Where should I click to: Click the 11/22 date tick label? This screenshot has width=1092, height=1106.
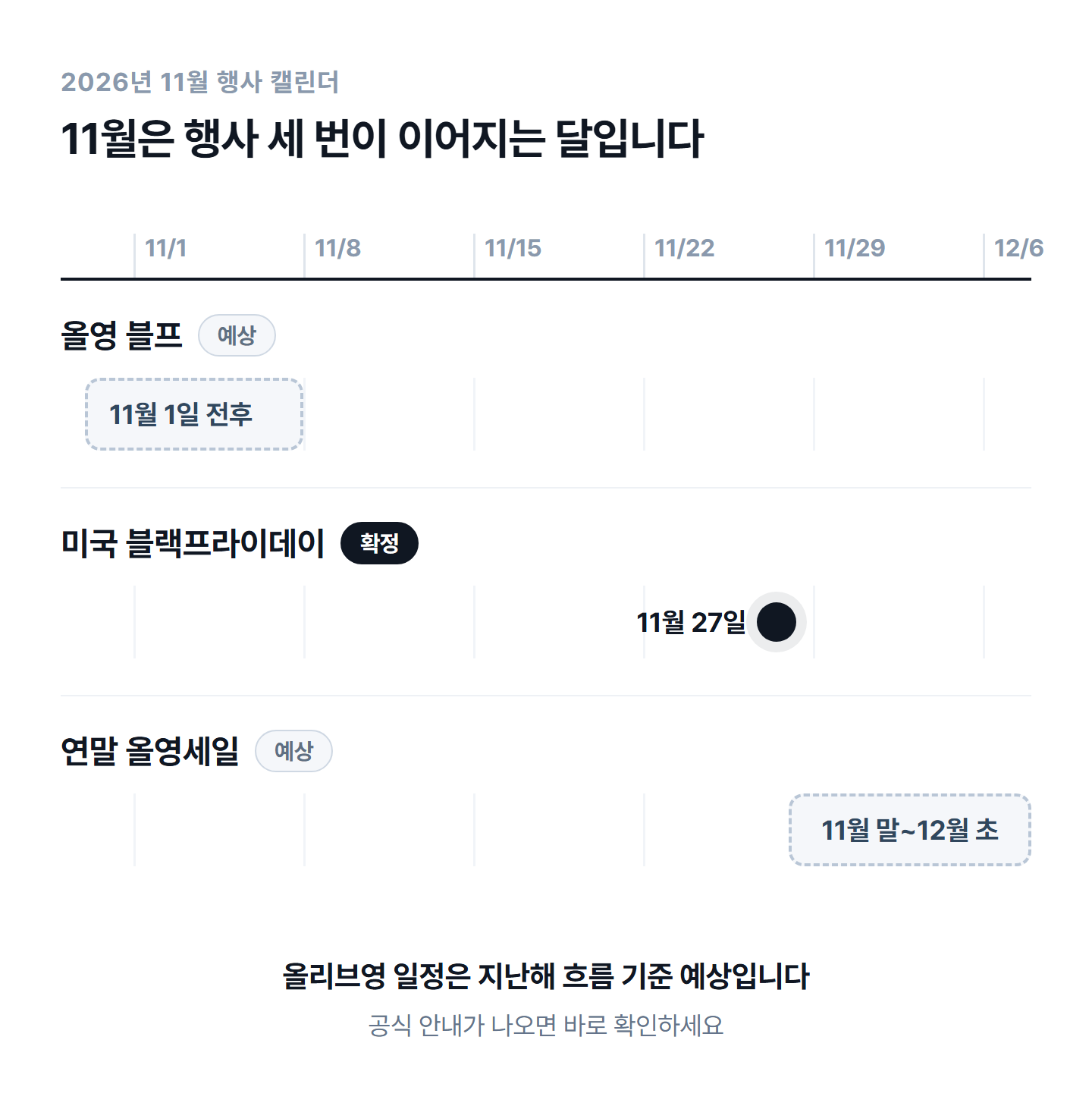point(684,248)
